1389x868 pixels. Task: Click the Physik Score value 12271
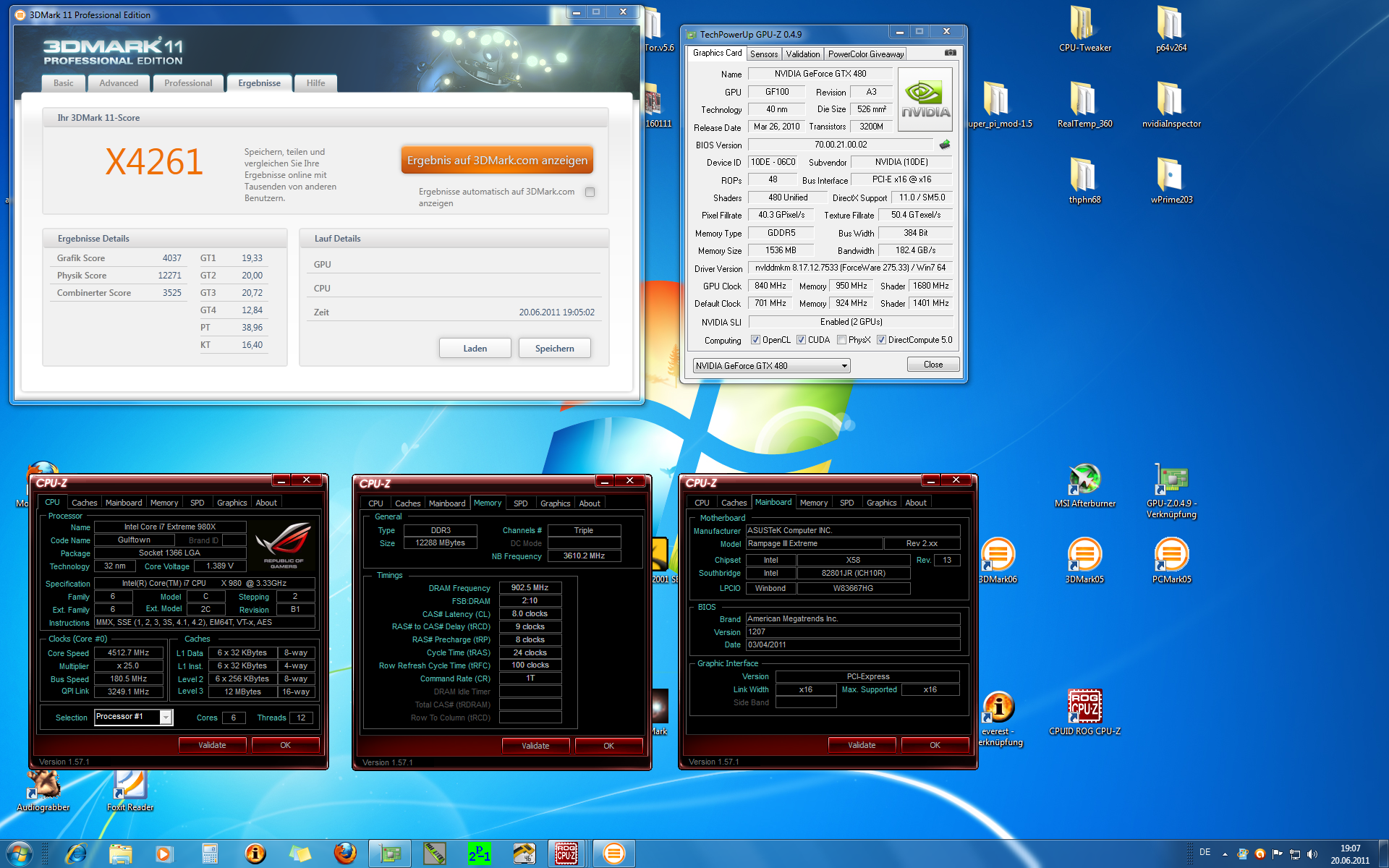pyautogui.click(x=169, y=276)
